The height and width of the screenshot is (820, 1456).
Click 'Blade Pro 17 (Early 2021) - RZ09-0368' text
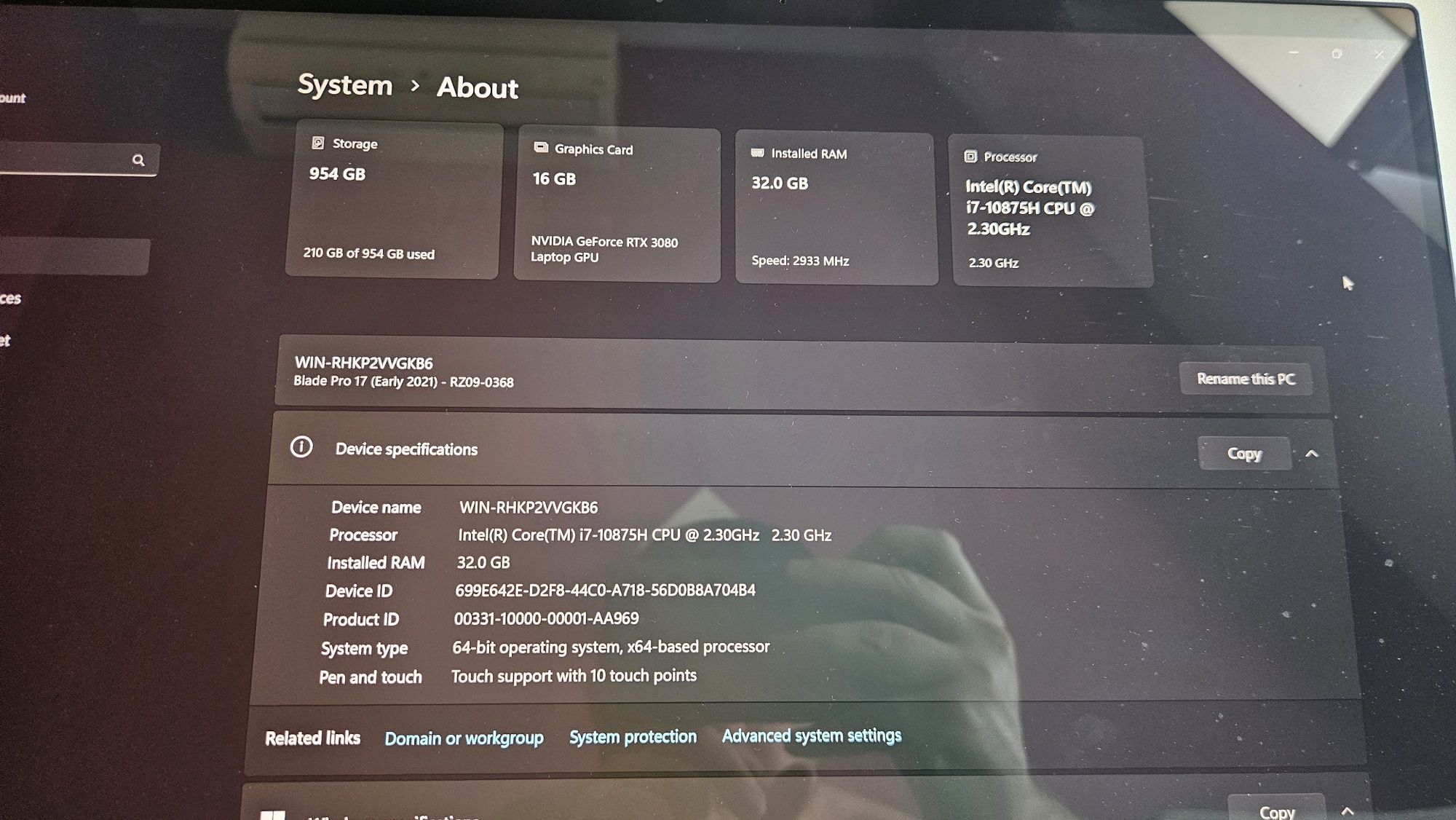click(403, 382)
